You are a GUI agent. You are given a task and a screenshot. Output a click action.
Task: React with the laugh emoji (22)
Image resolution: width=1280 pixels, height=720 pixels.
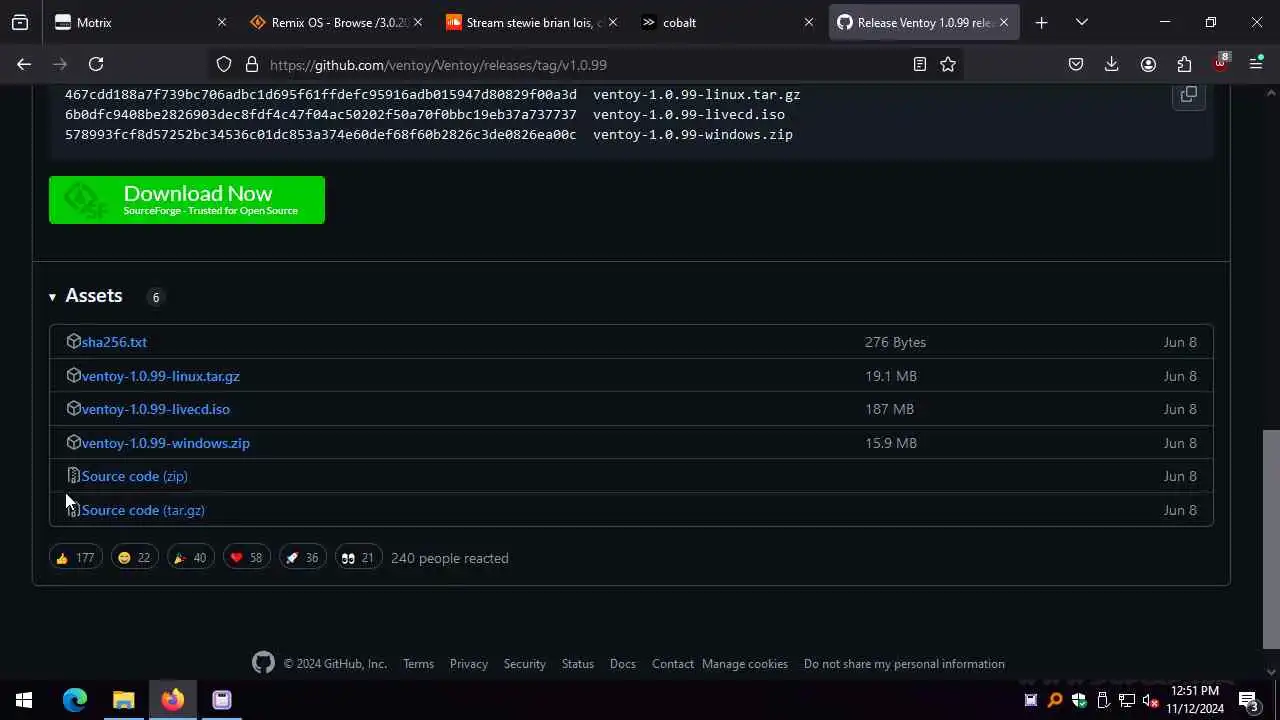pyautogui.click(x=133, y=558)
